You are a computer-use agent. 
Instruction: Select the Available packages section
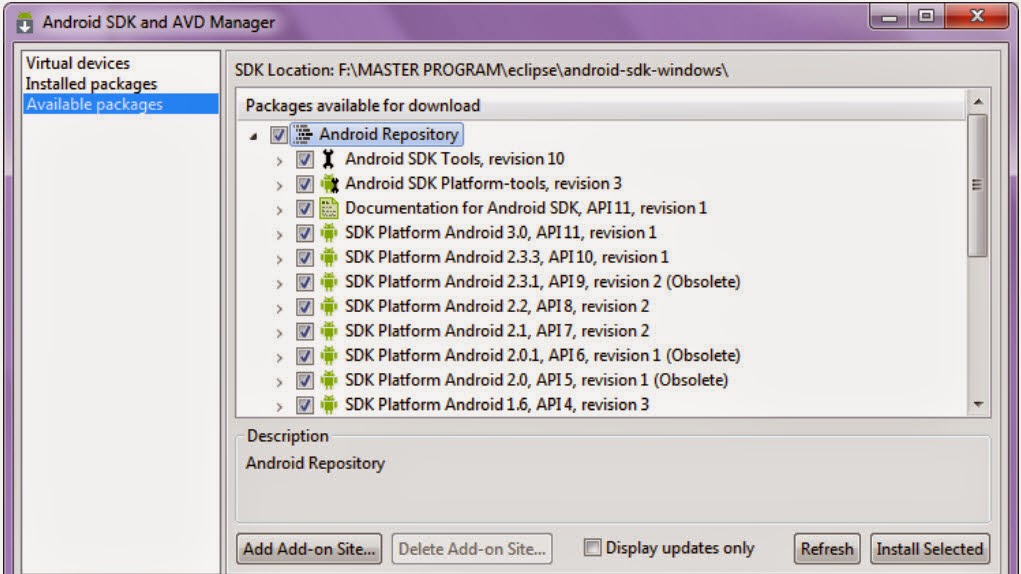coord(120,104)
